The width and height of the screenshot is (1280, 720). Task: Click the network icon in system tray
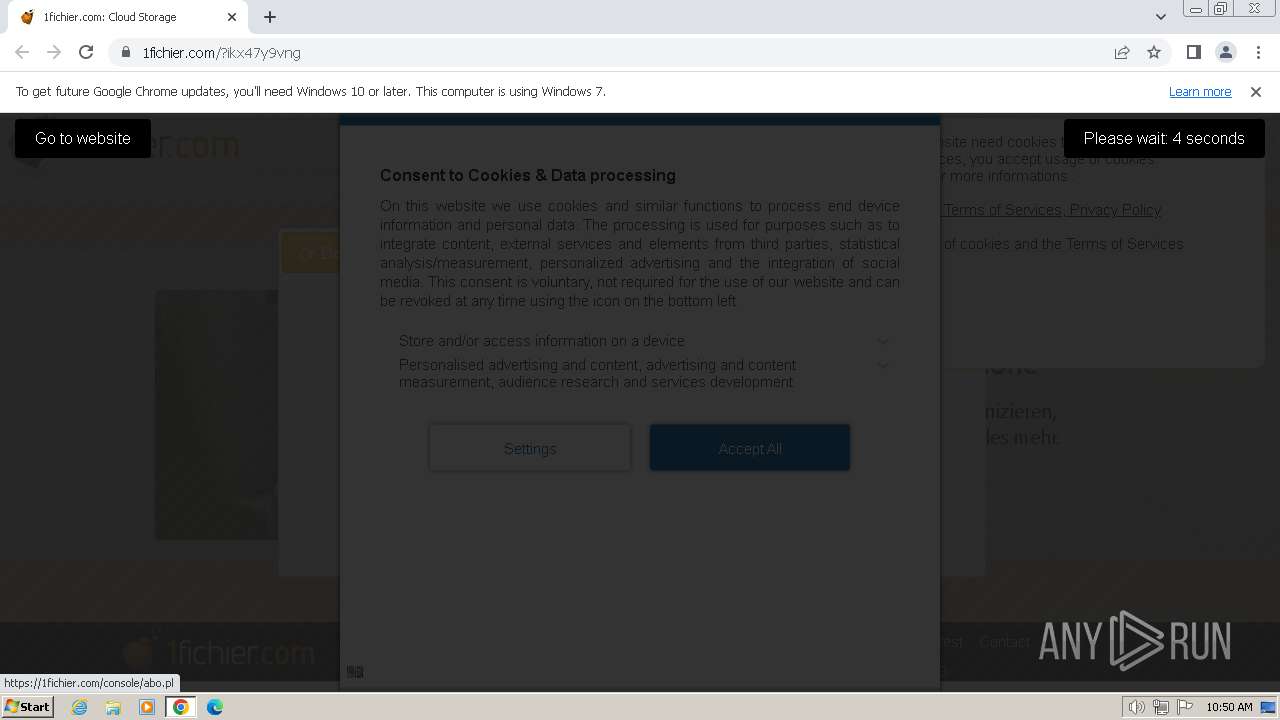click(1161, 707)
